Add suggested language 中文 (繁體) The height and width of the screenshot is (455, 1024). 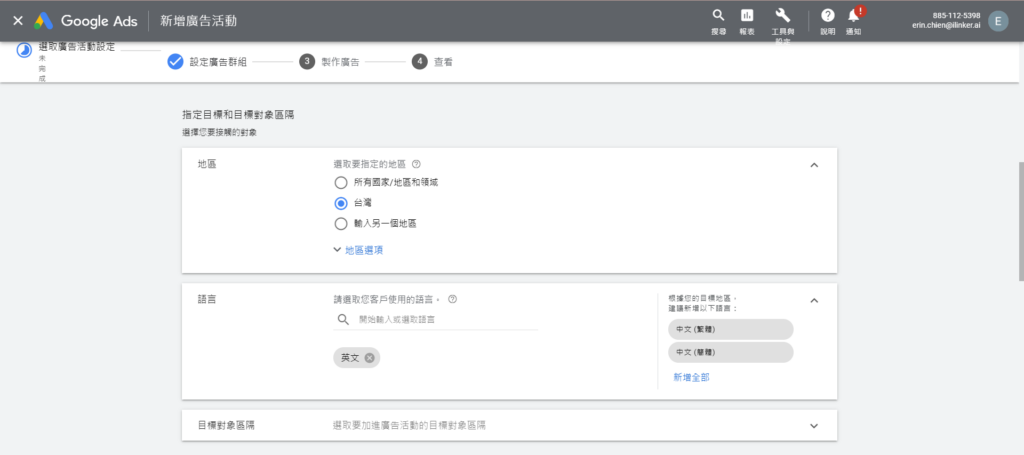point(731,330)
